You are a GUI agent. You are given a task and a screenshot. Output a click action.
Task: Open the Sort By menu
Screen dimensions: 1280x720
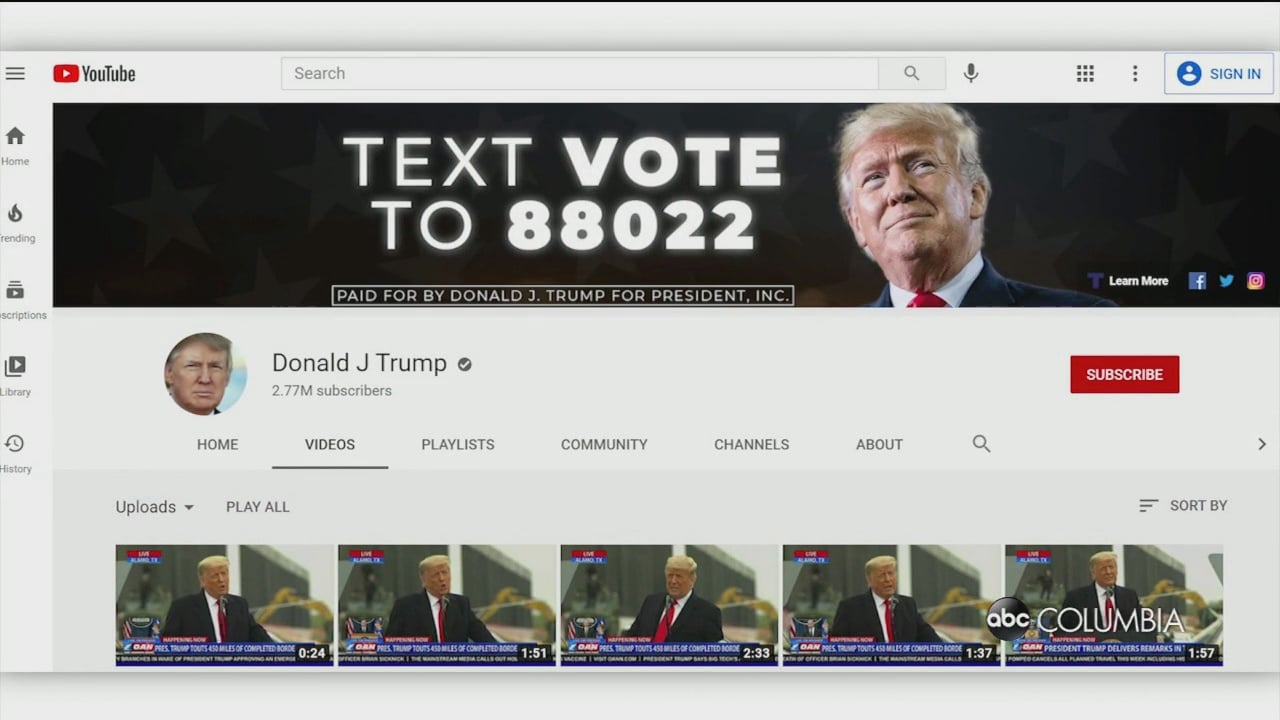[x=1183, y=506]
